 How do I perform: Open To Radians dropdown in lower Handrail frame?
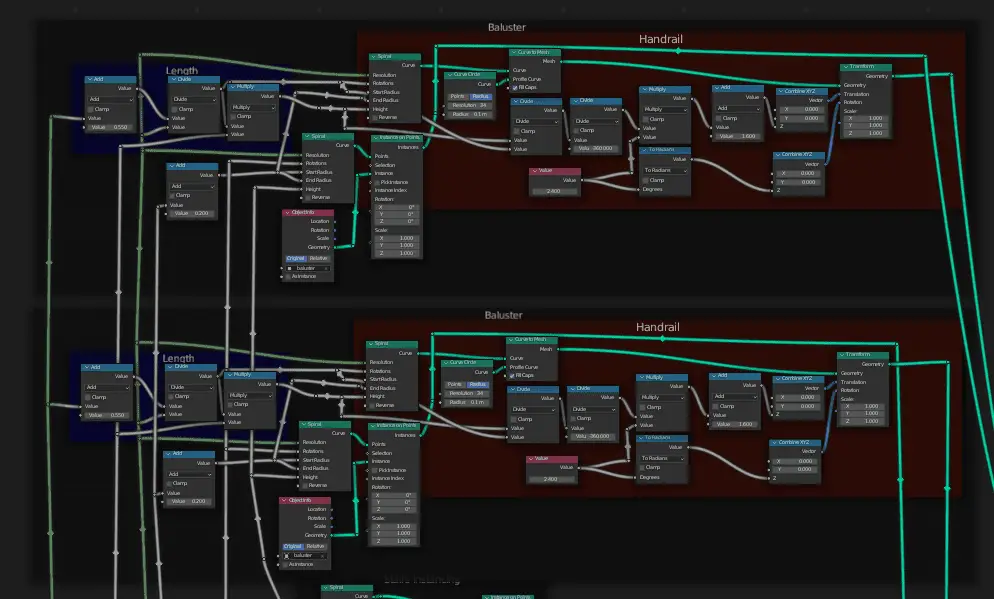point(662,458)
